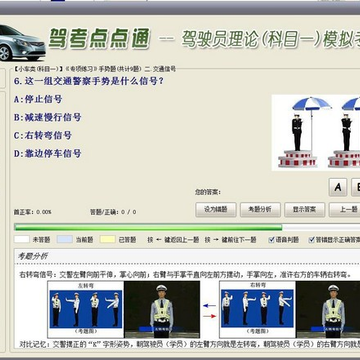Image resolution: width=360 pixels, height=360 pixels.
Task: Open 考题分析 question analysis
Action: pyautogui.click(x=260, y=210)
